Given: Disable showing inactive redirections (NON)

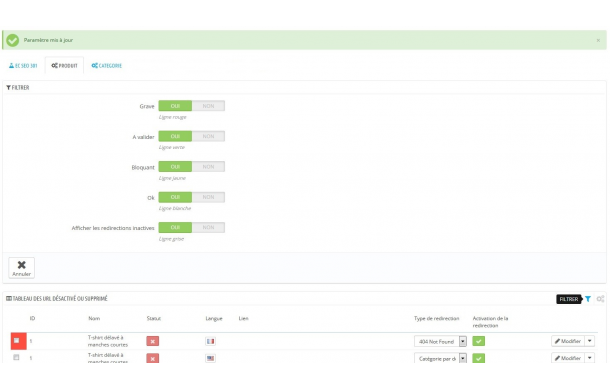Looking at the screenshot, I should (208, 227).
